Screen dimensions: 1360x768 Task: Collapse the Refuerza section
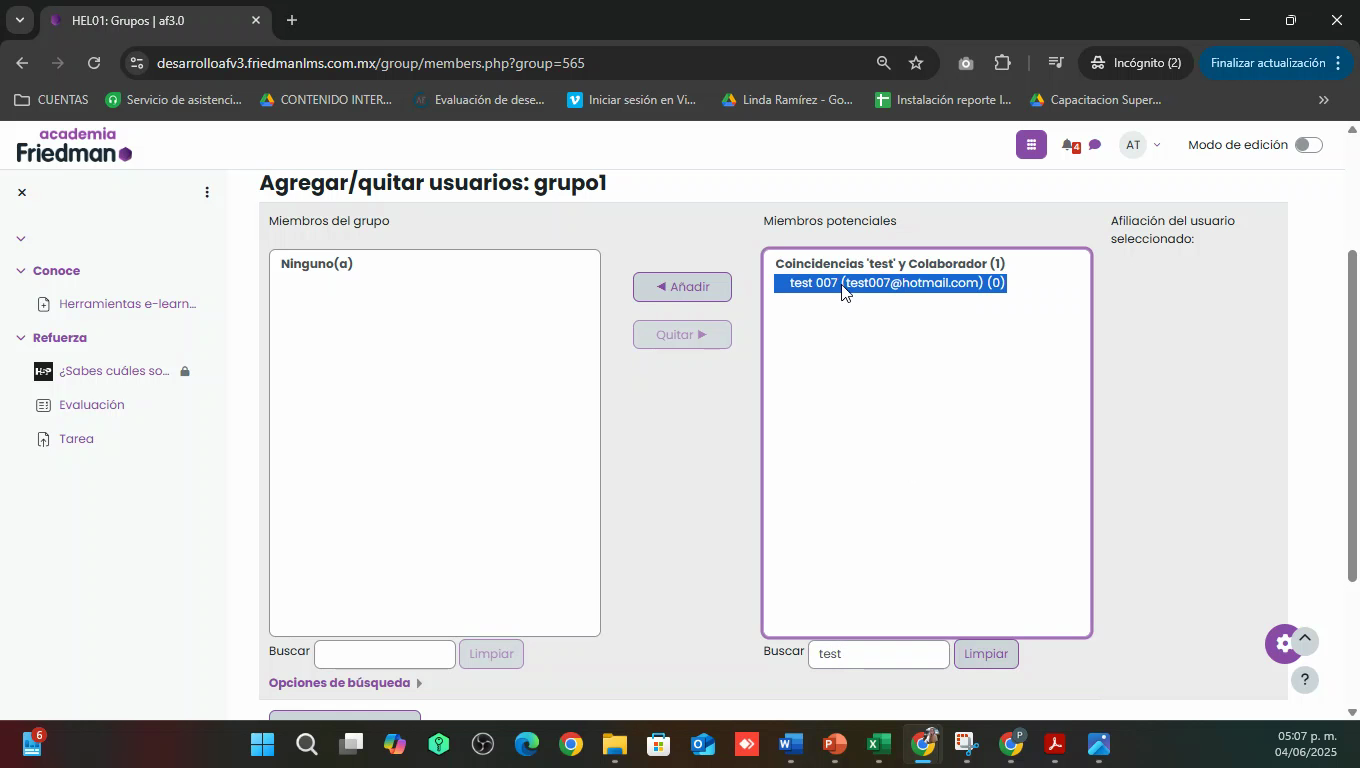pos(21,338)
